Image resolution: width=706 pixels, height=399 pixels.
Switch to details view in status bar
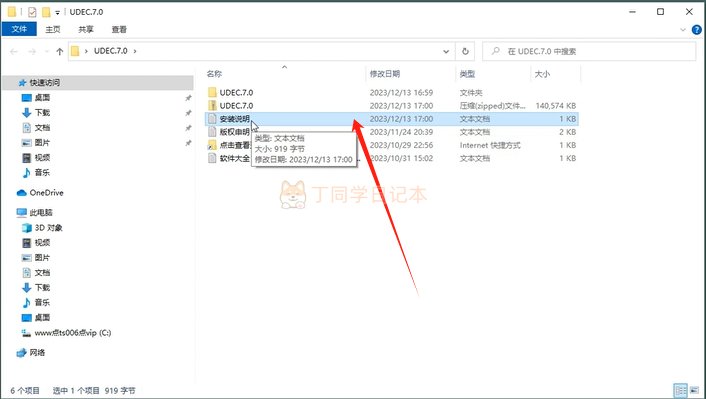point(681,390)
